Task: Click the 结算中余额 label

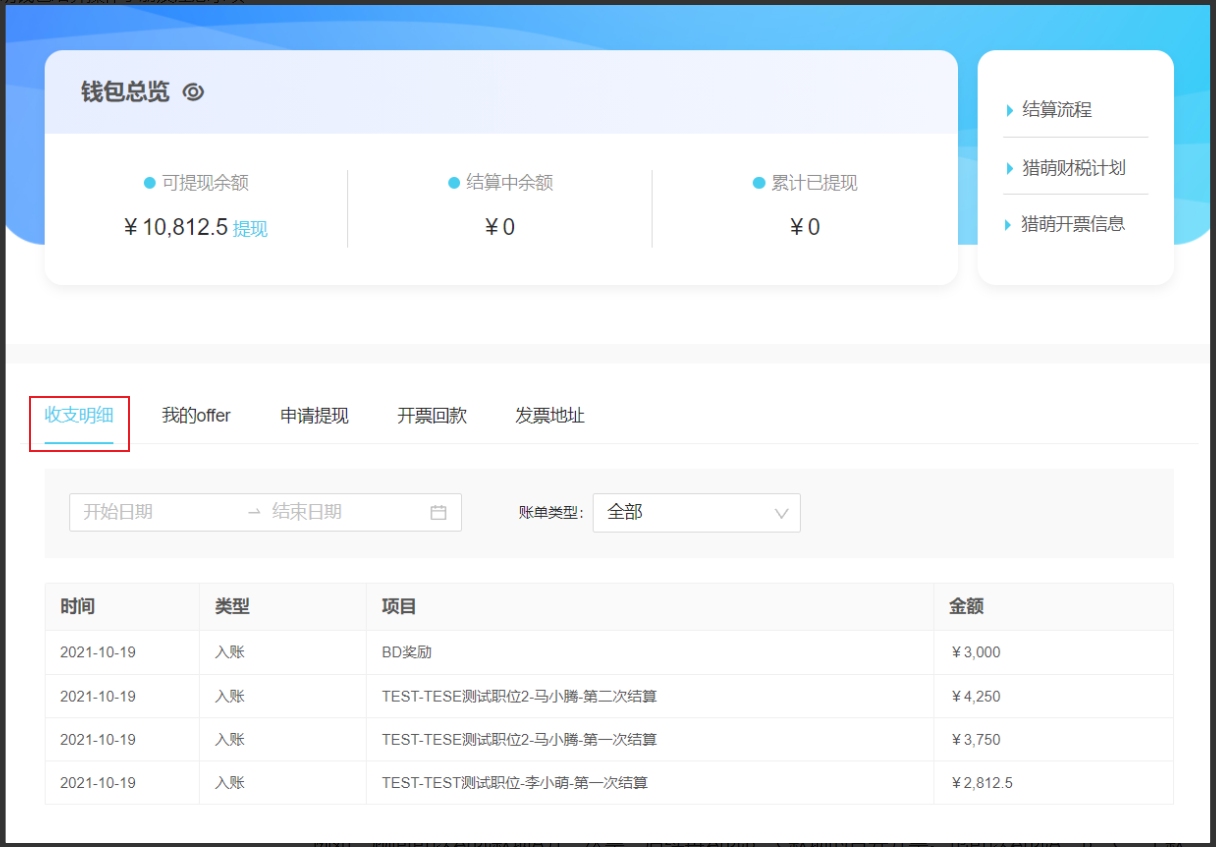Action: coord(509,183)
